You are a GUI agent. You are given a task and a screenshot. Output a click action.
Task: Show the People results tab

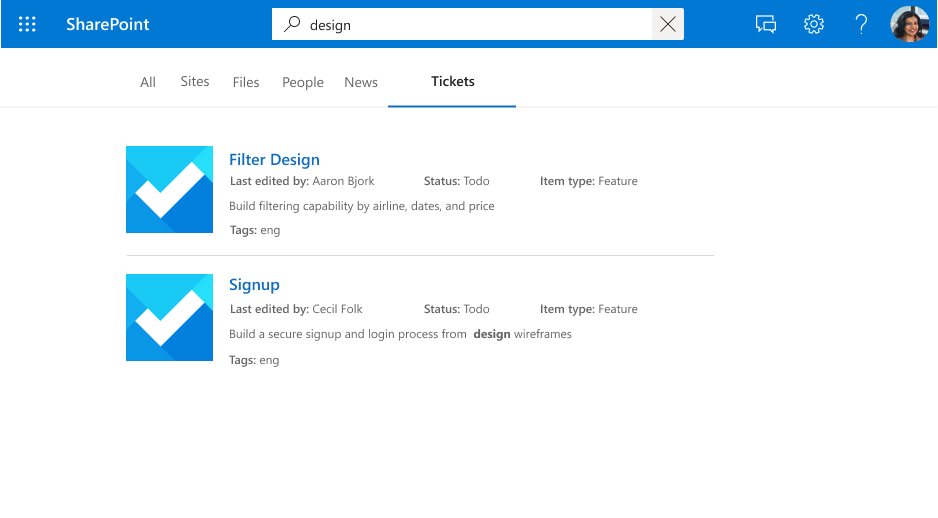pos(303,82)
